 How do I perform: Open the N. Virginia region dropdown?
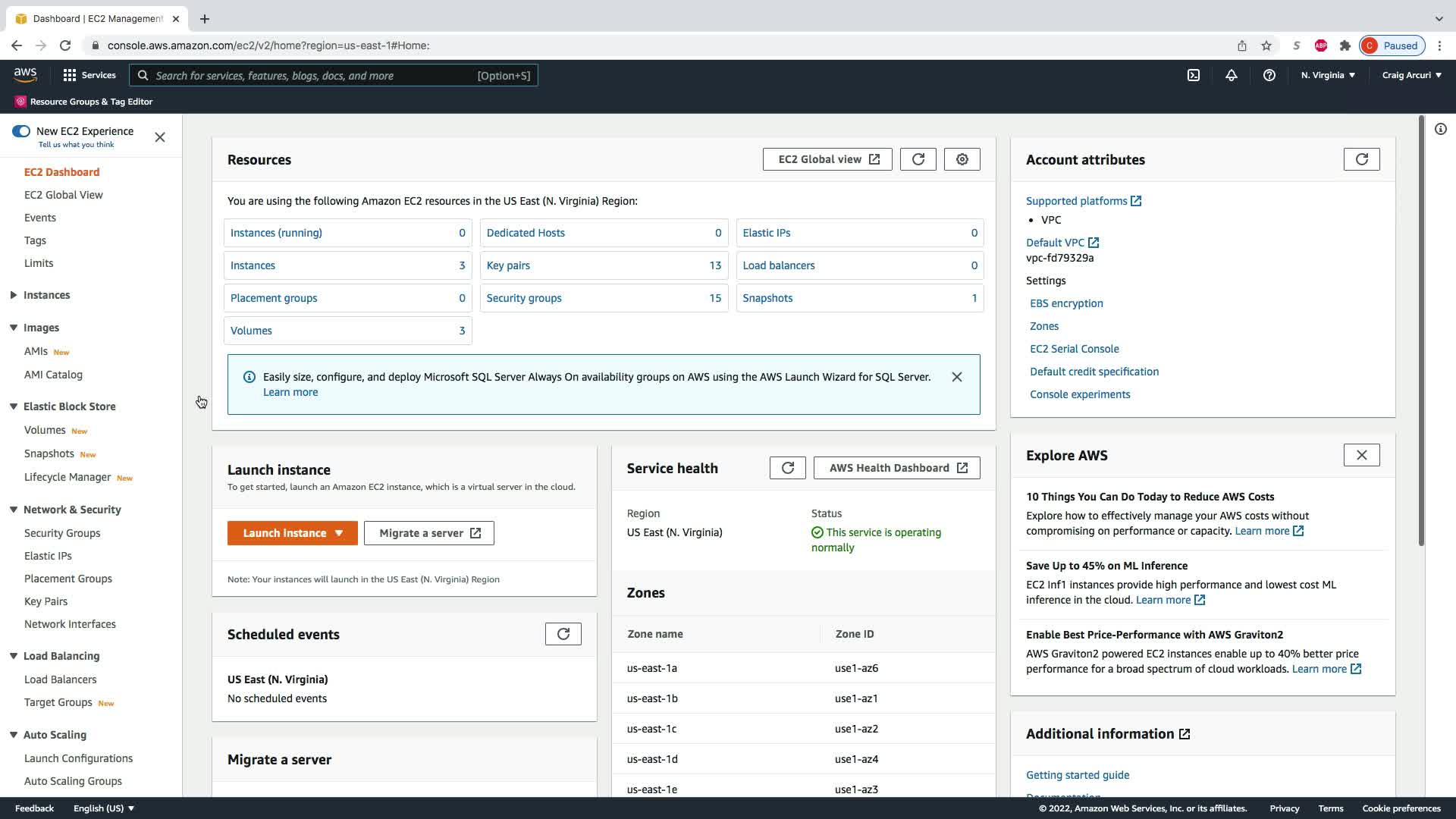coord(1328,75)
